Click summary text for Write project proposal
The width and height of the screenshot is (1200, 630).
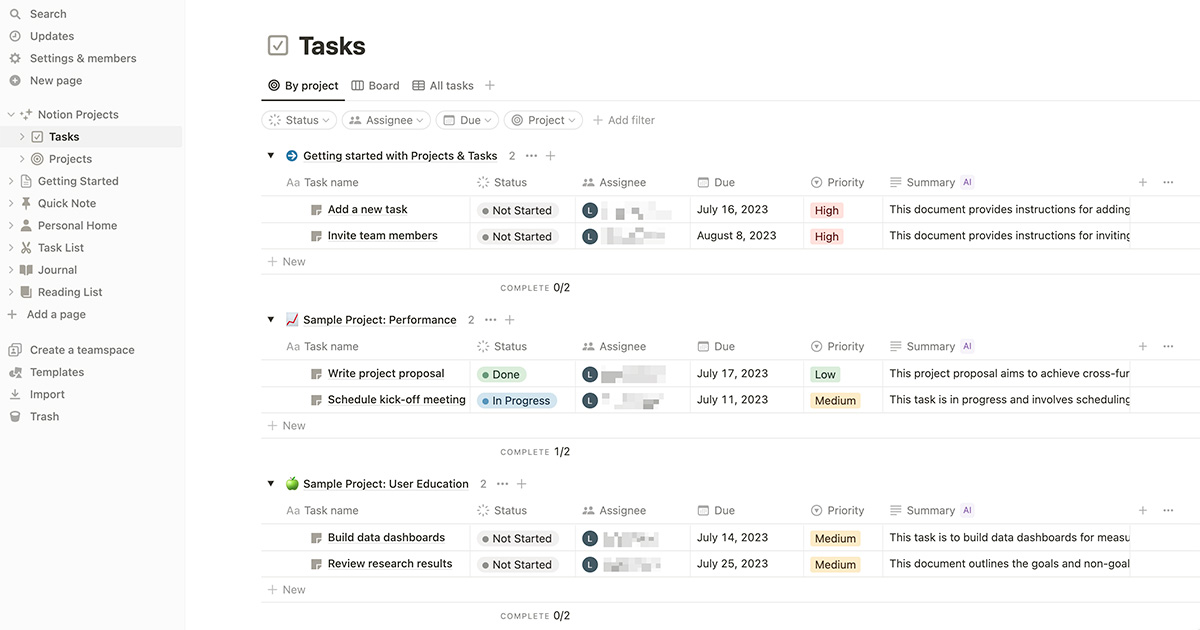pos(1009,374)
